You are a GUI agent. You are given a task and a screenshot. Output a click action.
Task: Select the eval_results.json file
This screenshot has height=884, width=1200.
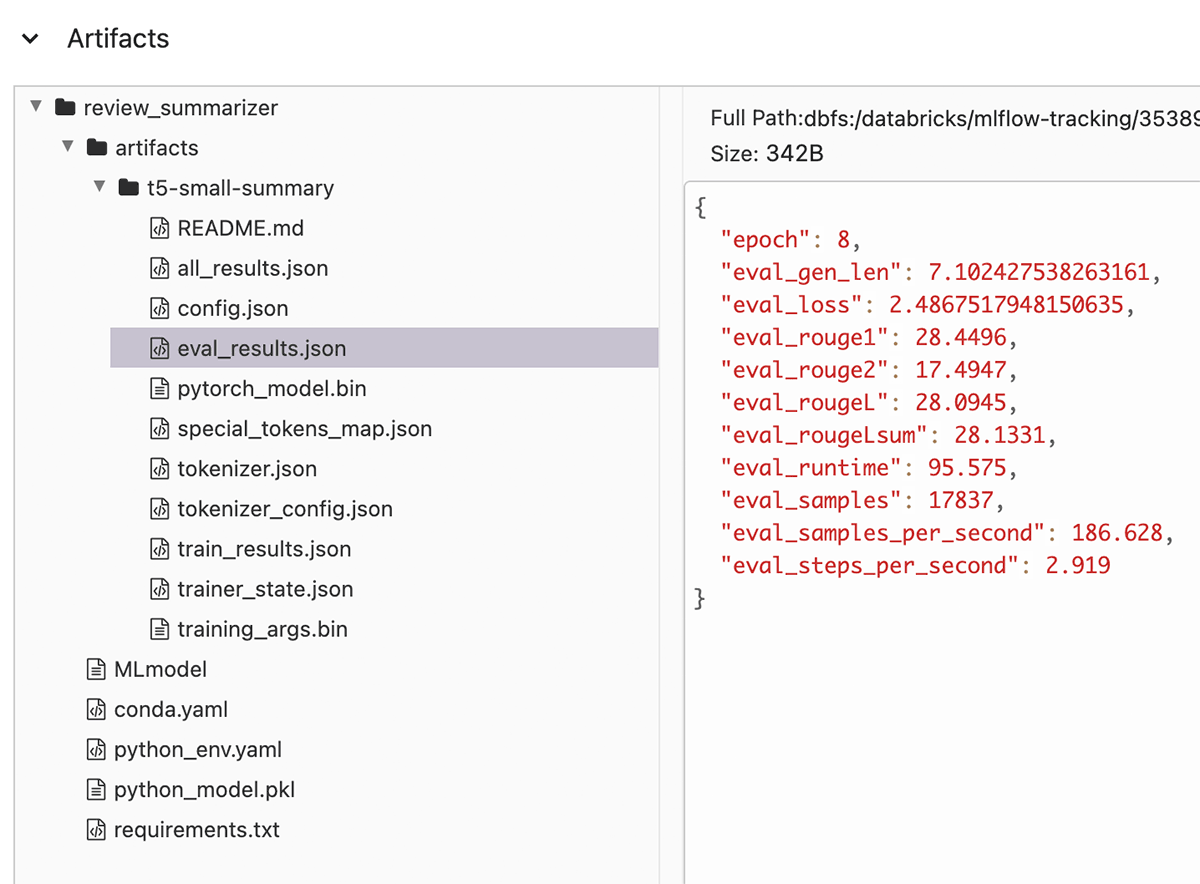click(261, 349)
